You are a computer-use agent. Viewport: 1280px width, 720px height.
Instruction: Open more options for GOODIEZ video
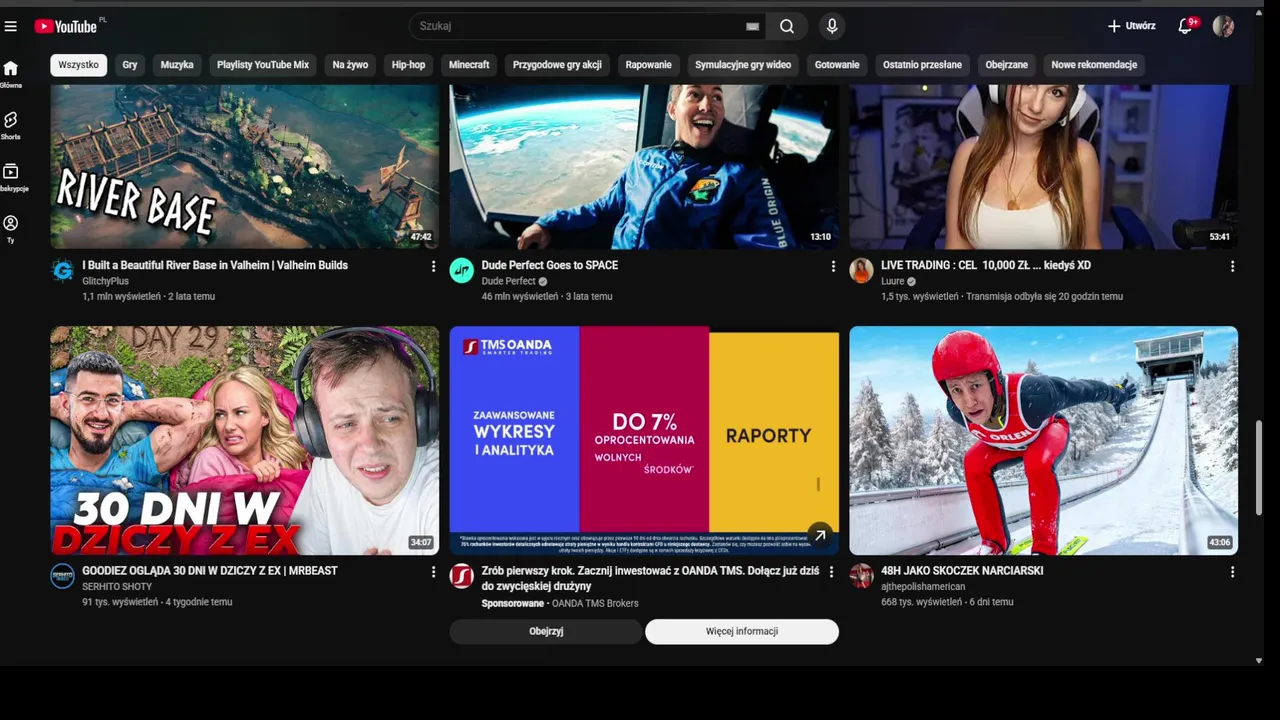click(433, 572)
